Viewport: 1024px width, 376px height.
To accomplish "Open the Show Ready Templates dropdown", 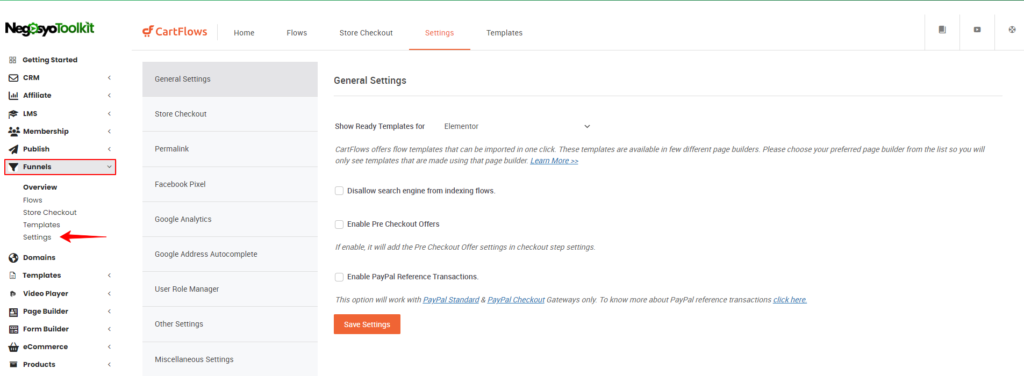I will pos(517,126).
